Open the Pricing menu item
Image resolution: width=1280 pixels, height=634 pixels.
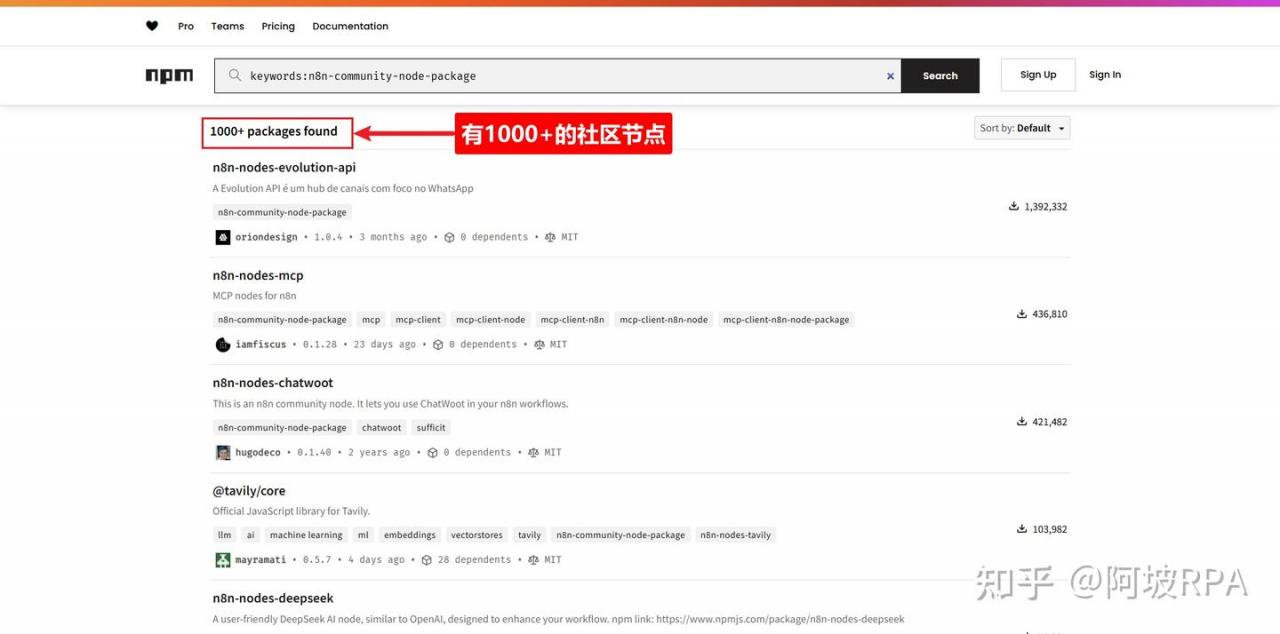pos(278,26)
